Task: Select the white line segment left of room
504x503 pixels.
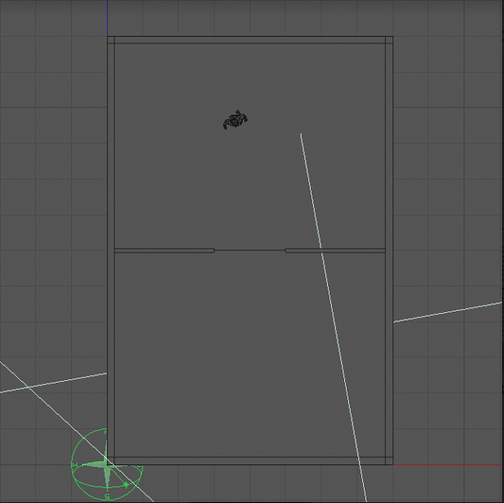Action: [53, 383]
